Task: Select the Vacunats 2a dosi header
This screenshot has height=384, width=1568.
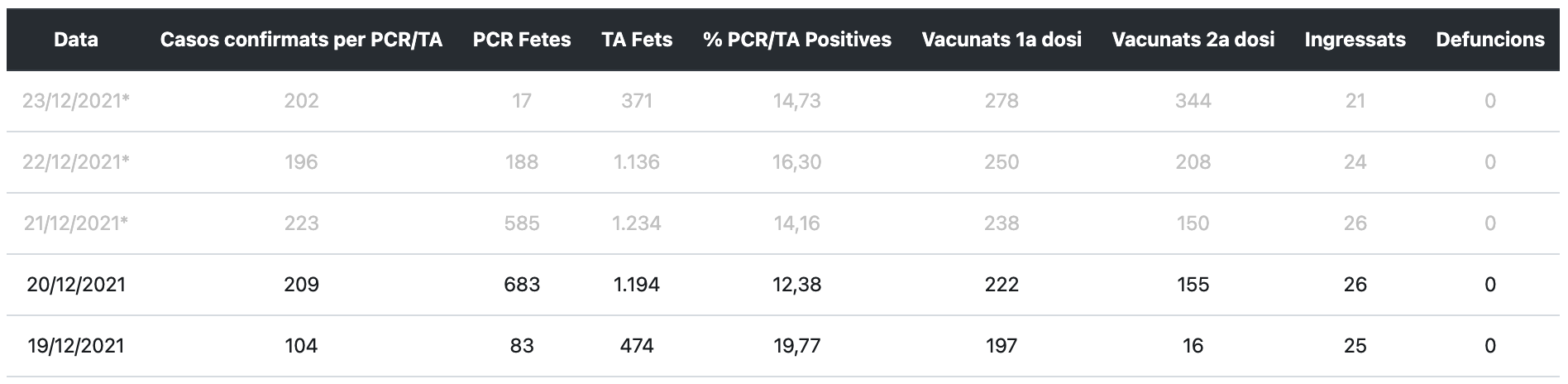Action: click(x=1193, y=40)
